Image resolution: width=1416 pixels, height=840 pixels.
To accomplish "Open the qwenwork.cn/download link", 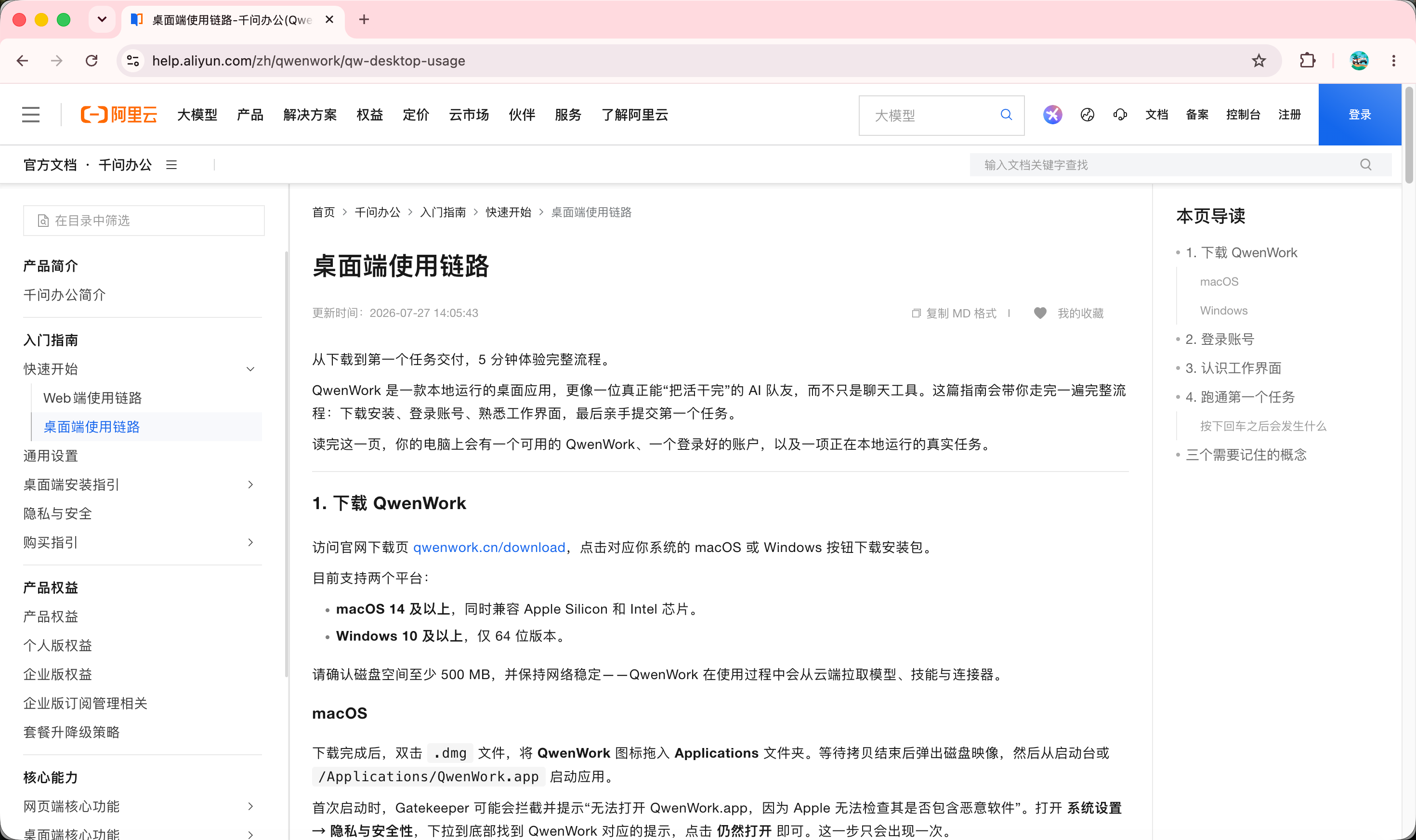I will pyautogui.click(x=489, y=547).
